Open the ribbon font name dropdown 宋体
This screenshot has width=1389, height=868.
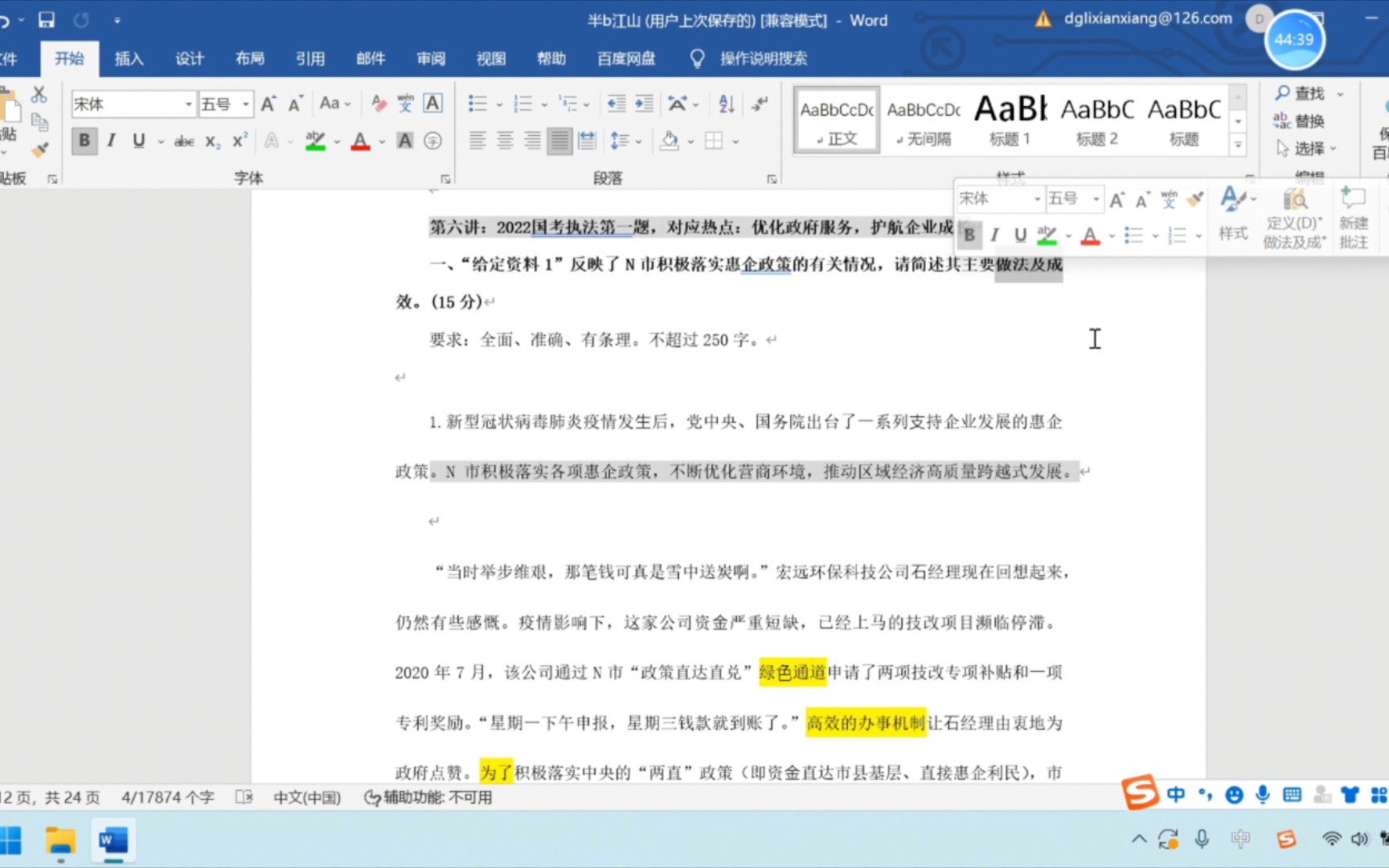pos(189,104)
